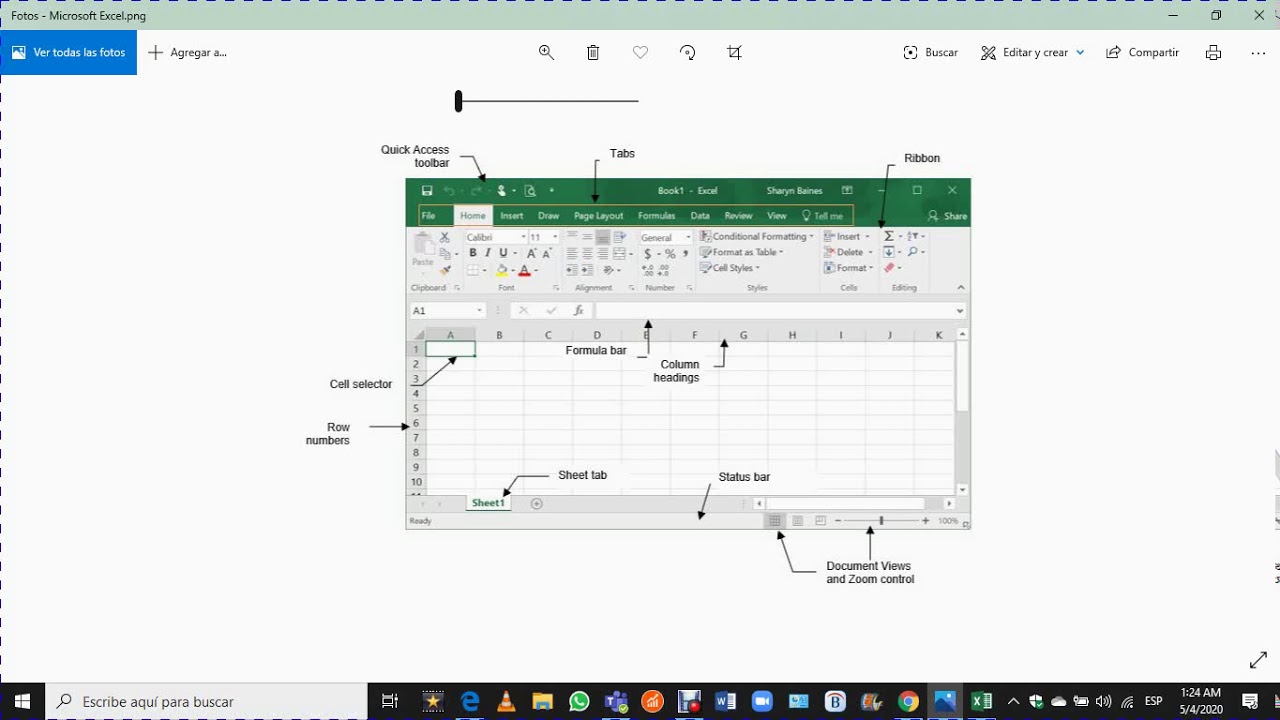Open Microsoft Teams from the taskbar
The image size is (1280, 720).
click(x=615, y=701)
